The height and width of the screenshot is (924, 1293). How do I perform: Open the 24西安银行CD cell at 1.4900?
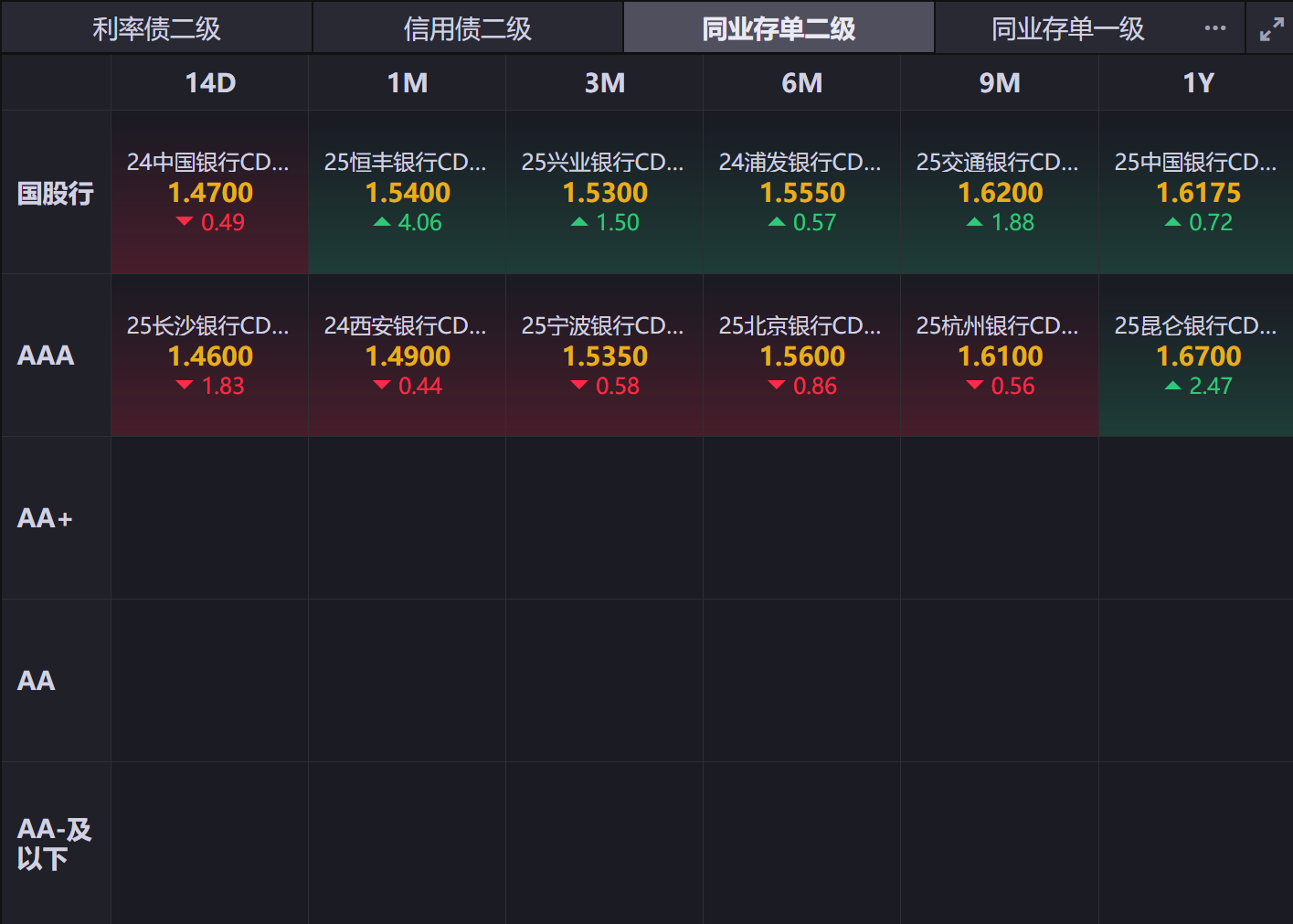[408, 356]
